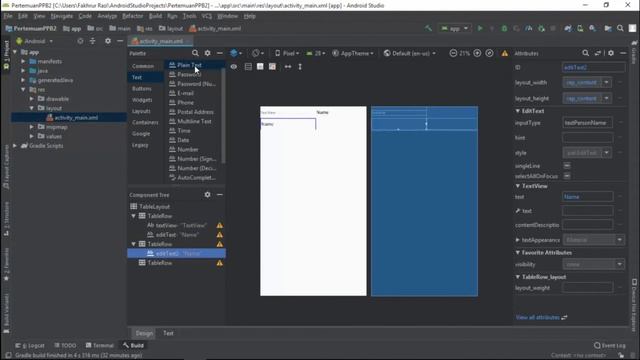Select editText2 in Component Tree

tap(176, 253)
